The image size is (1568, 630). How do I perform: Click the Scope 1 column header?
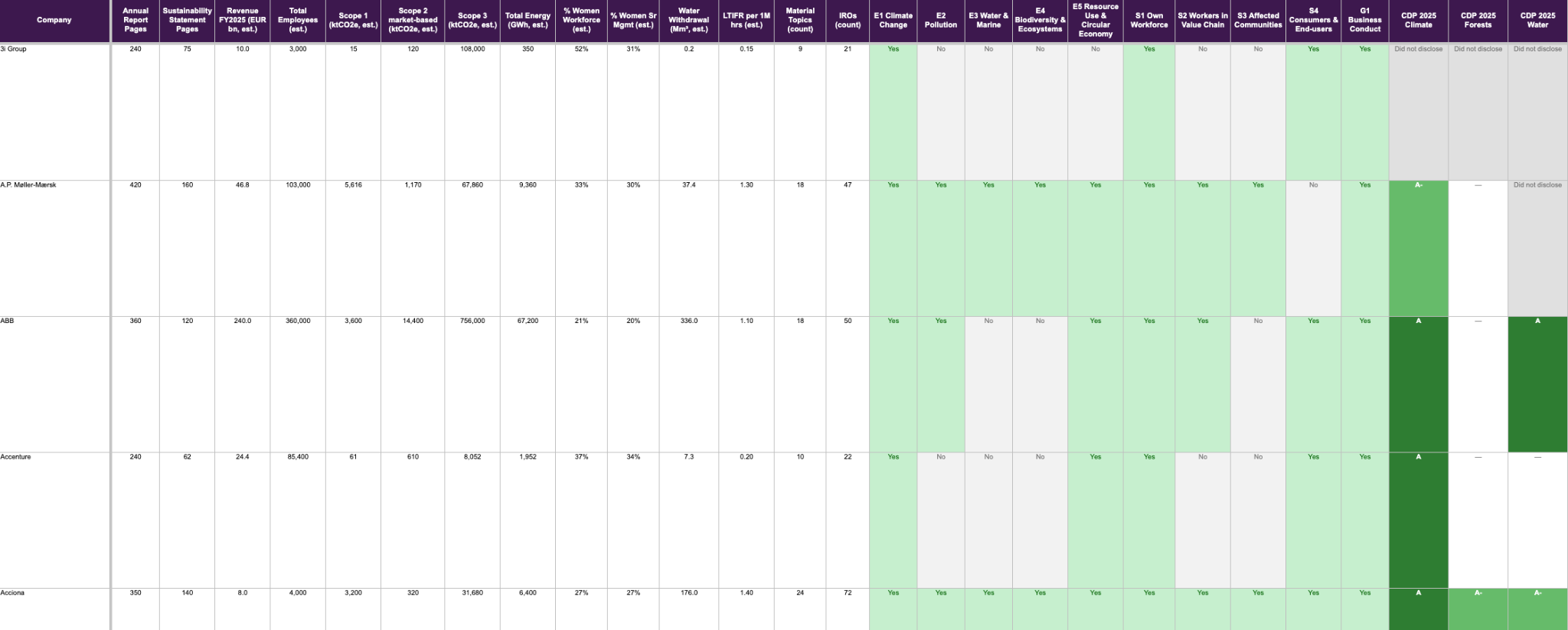pyautogui.click(x=353, y=21)
